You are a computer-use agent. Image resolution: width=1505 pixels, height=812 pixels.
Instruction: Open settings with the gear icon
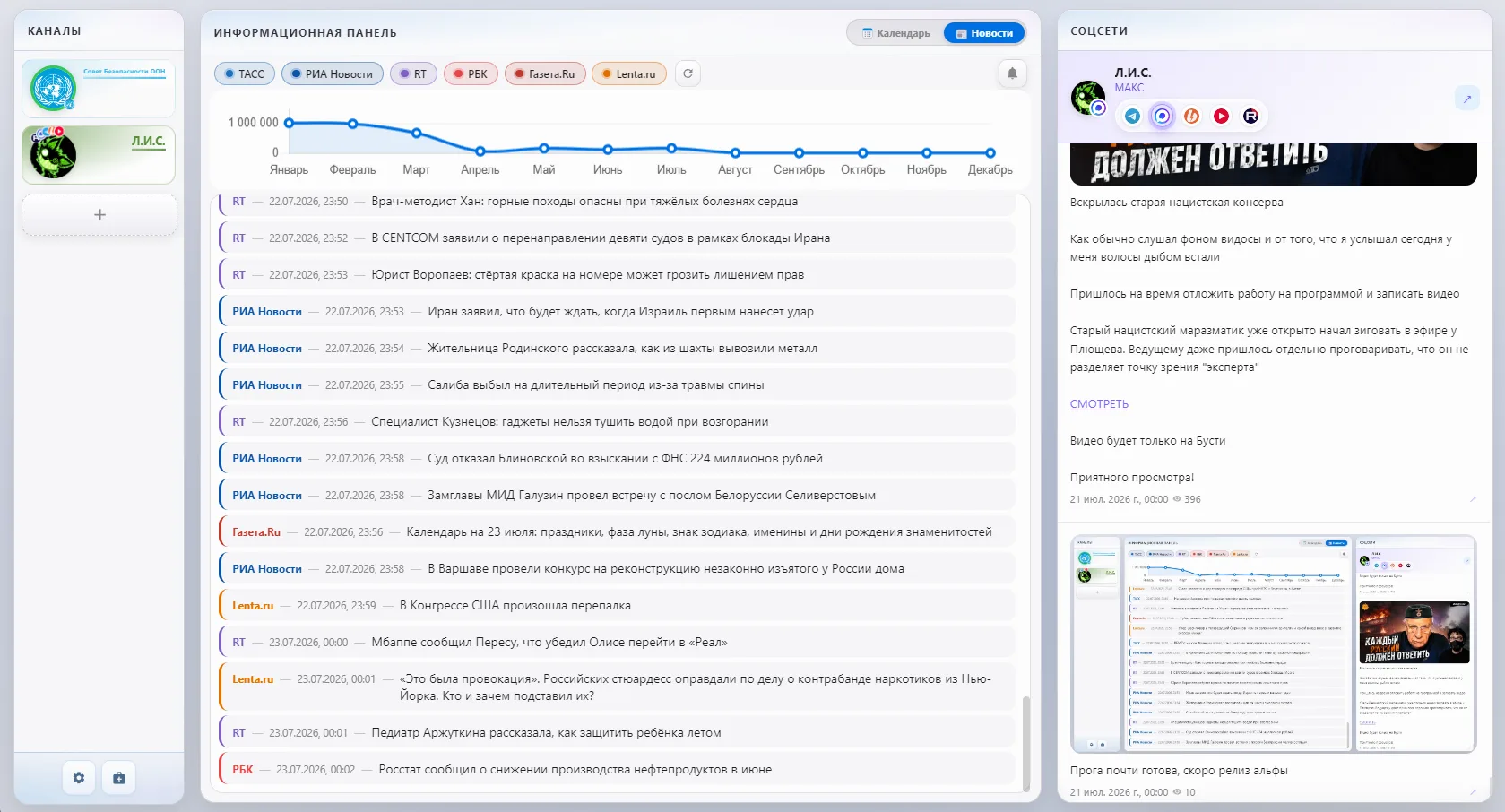coord(79,778)
